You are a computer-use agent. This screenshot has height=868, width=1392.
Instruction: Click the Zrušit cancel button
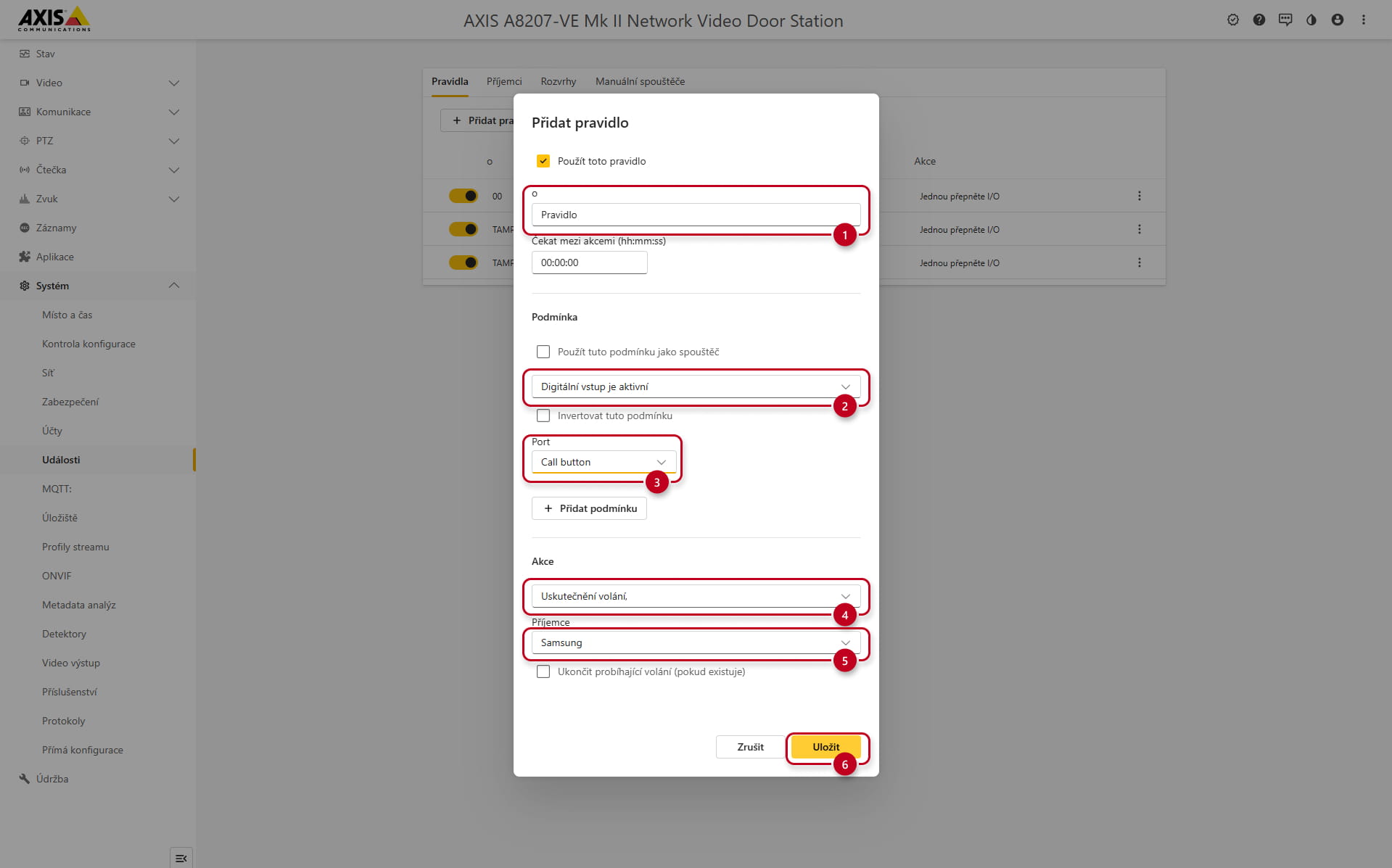pos(750,747)
